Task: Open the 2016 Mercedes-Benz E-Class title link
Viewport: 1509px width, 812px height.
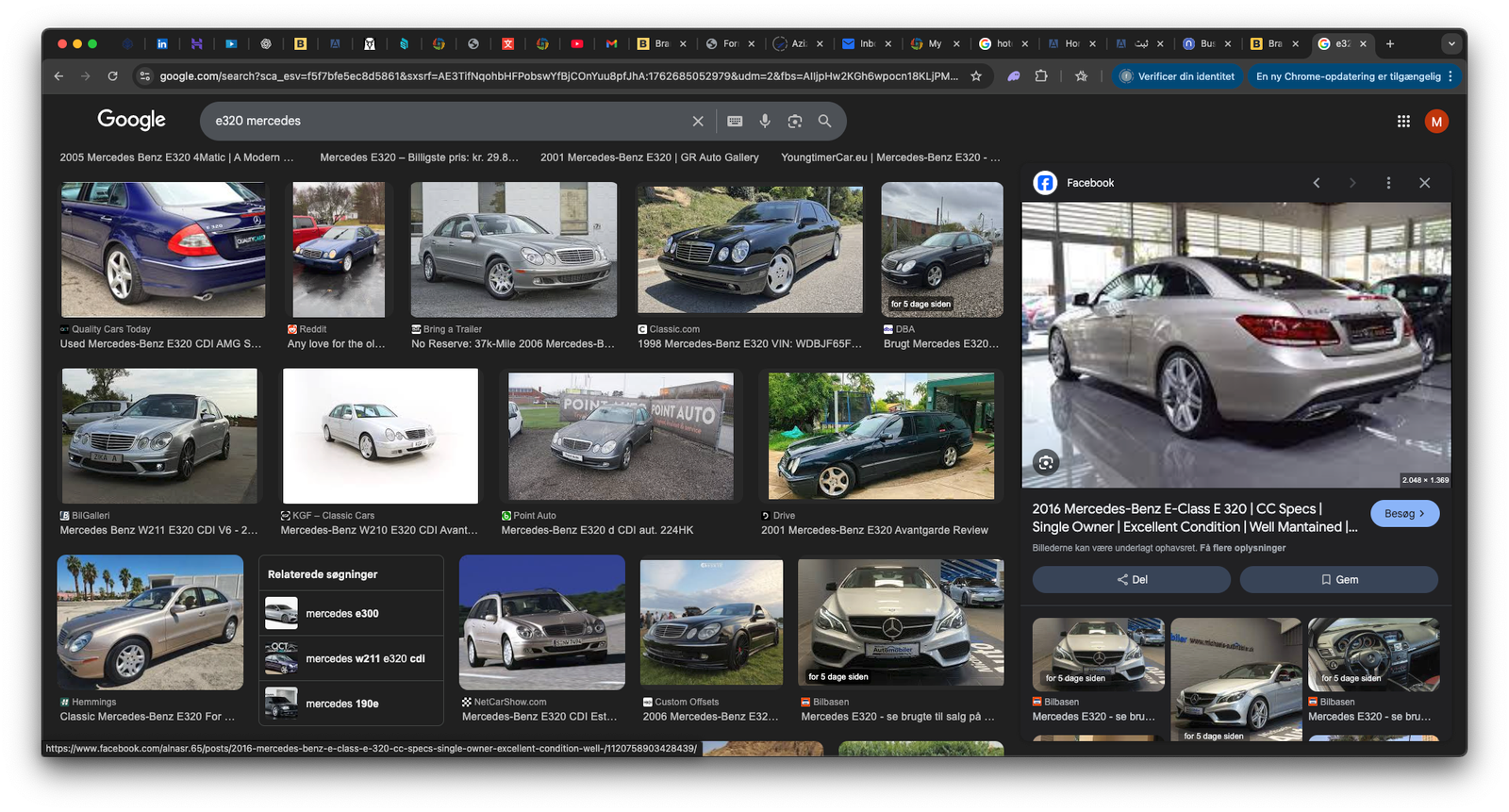Action: [1195, 518]
